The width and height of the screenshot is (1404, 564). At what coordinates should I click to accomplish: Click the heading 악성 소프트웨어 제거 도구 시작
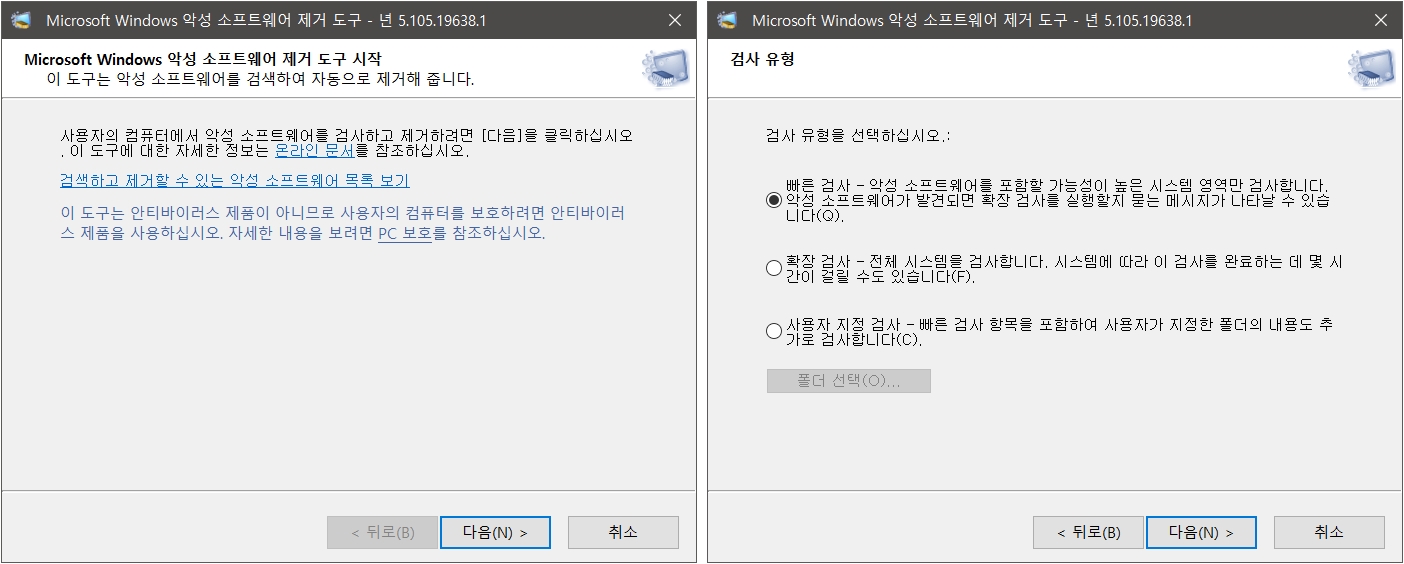tap(203, 60)
